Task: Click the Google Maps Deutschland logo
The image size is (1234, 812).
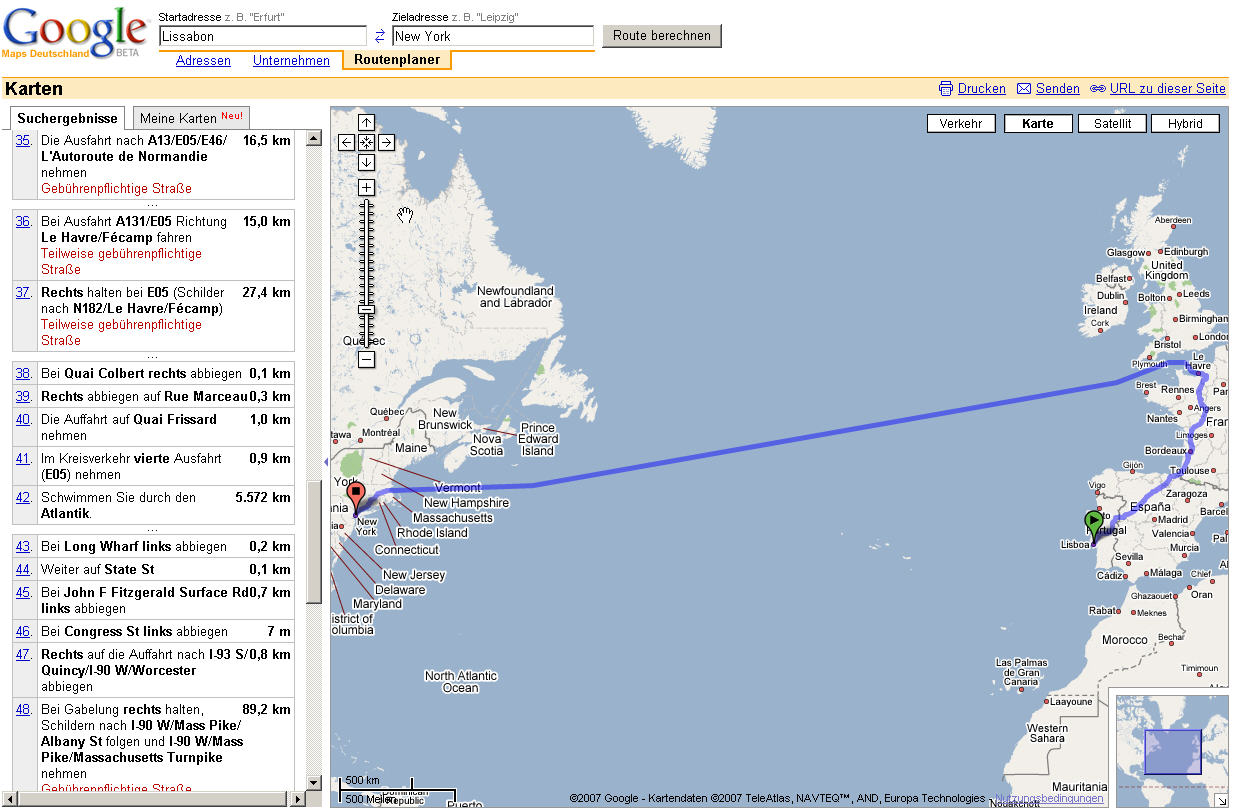Action: (x=75, y=33)
